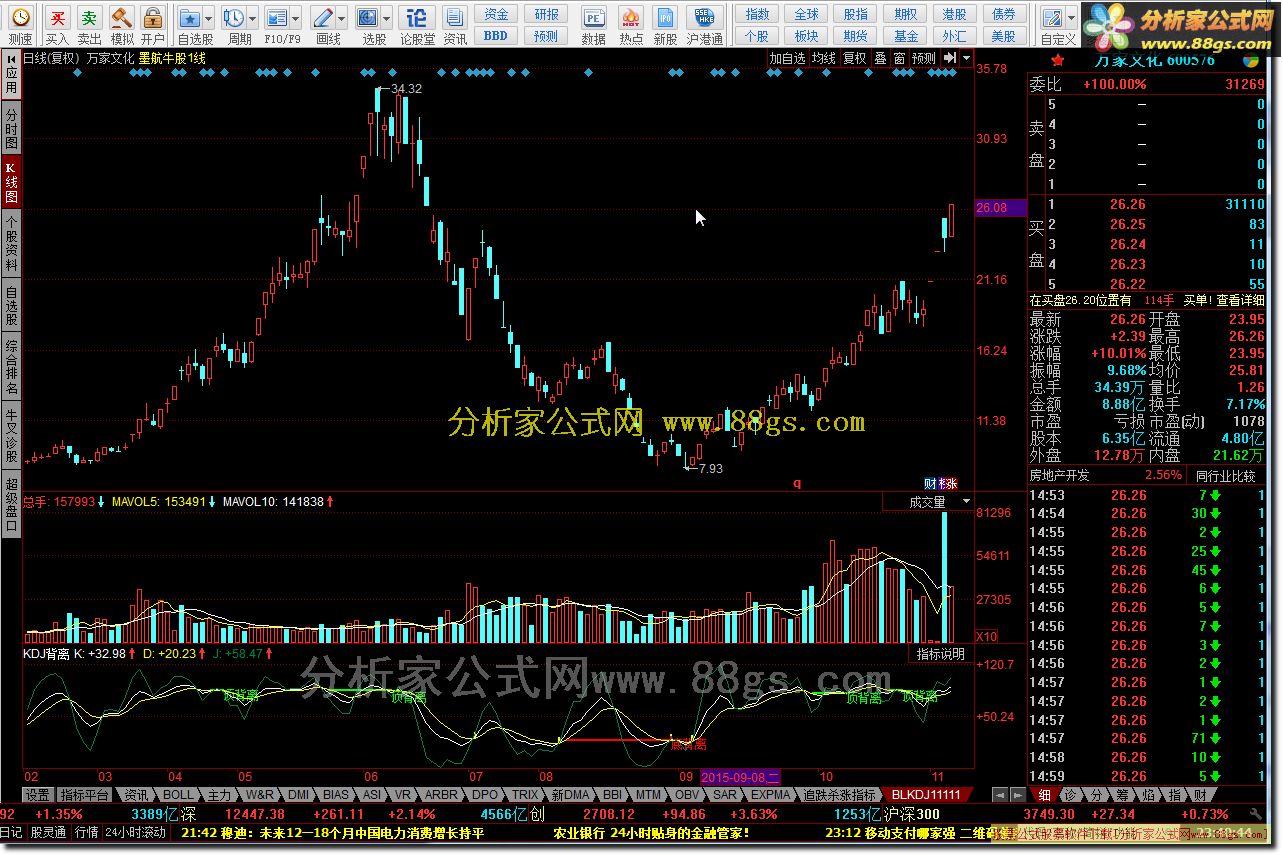Click the 卖出 sell icon
This screenshot has width=1283, height=855.
pyautogui.click(x=90, y=18)
